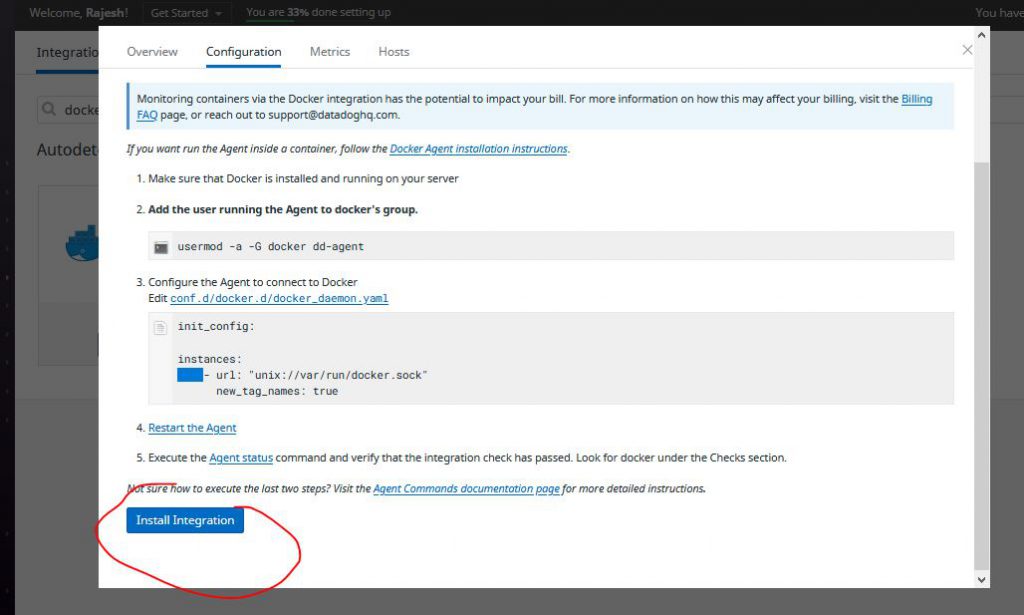Image resolution: width=1024 pixels, height=615 pixels.
Task: Close the integration dialog with X
Action: 967,50
